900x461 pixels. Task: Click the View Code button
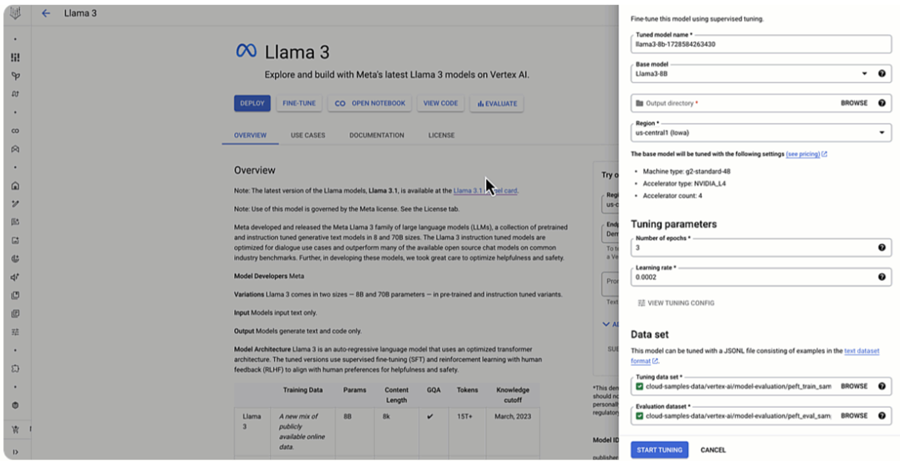click(x=440, y=103)
